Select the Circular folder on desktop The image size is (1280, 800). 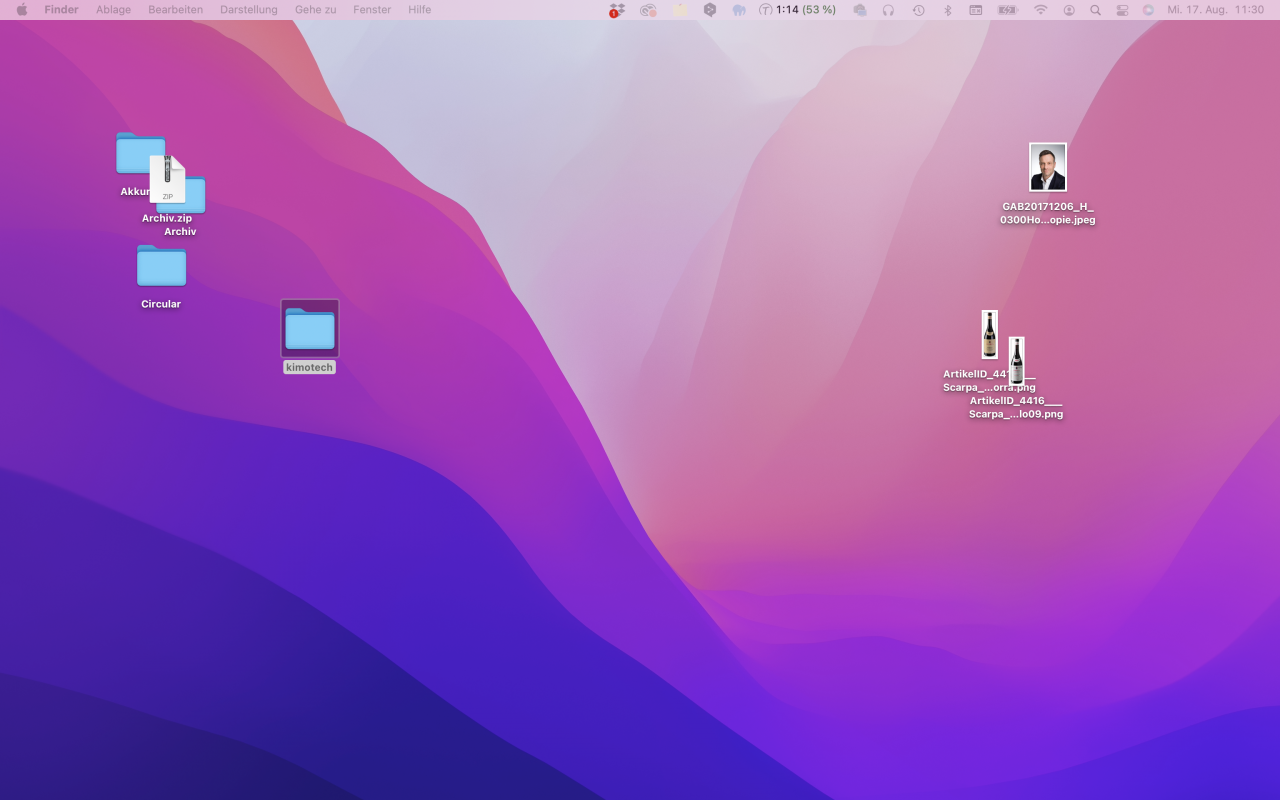(161, 267)
